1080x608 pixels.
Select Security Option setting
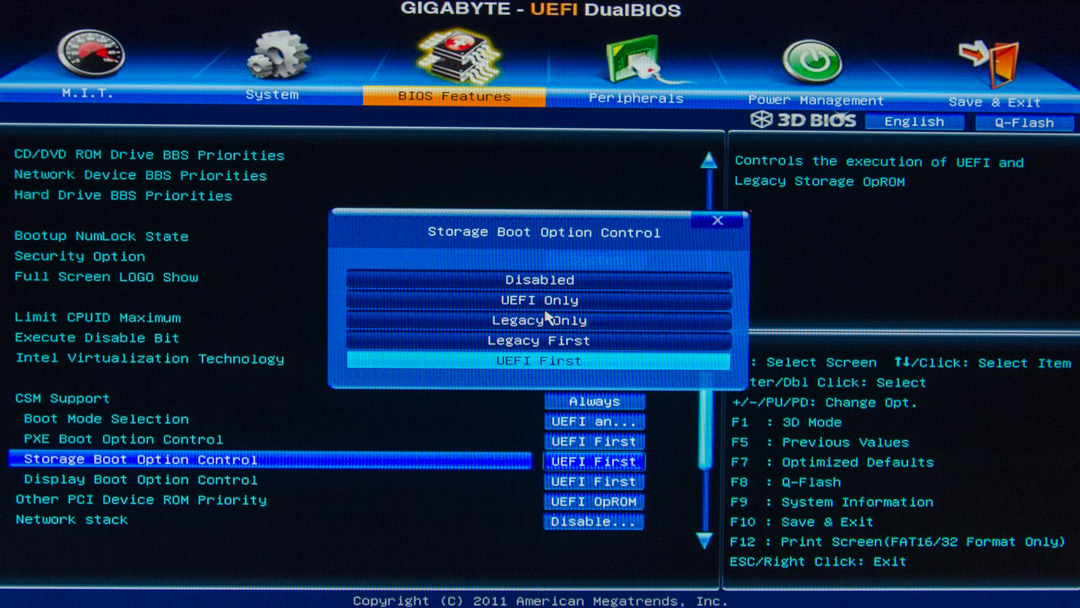point(80,256)
